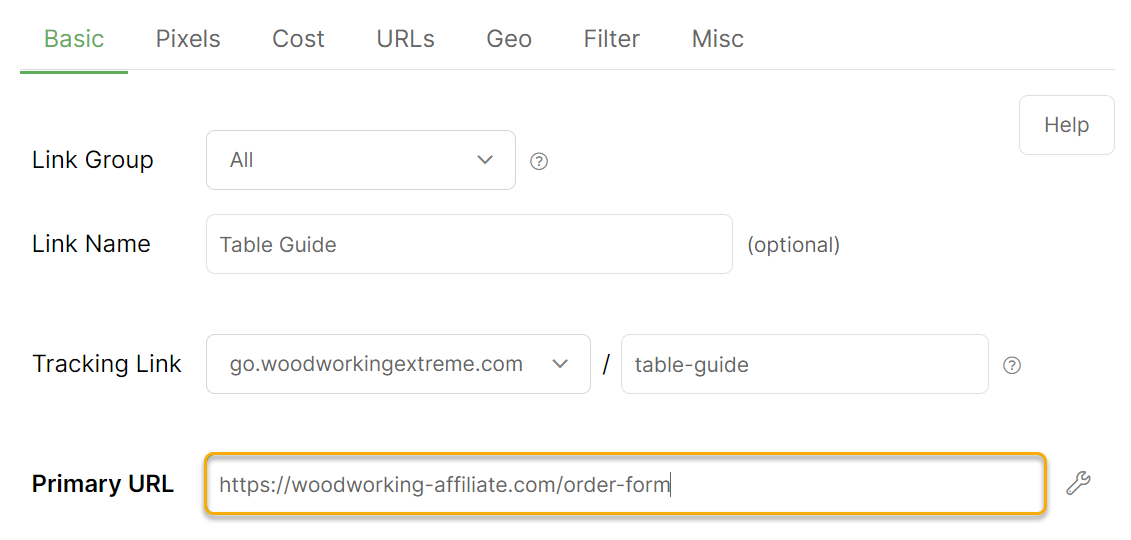Click inside the Primary URL input field
1131x540 pixels.
click(625, 484)
